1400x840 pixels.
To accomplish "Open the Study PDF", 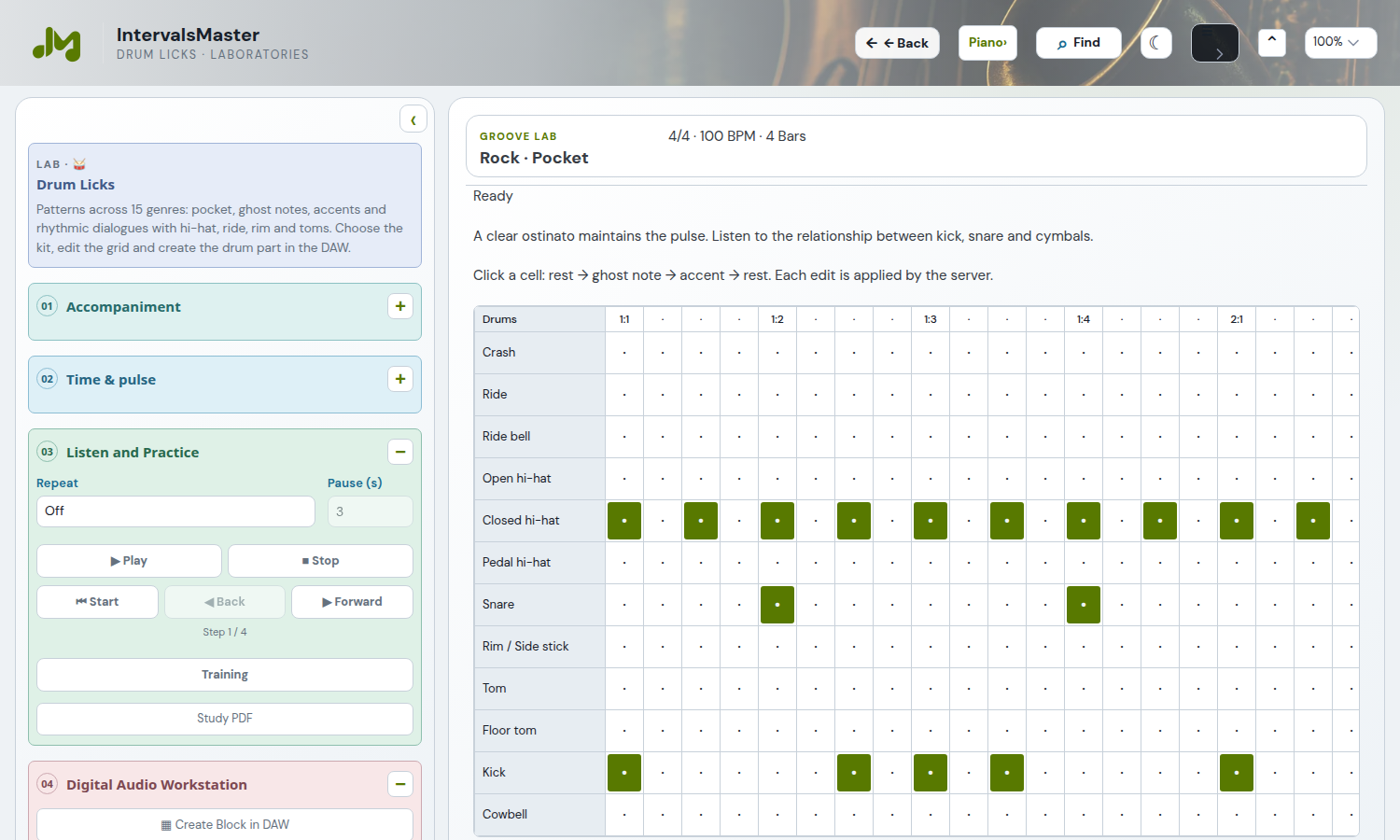I will click(225, 719).
